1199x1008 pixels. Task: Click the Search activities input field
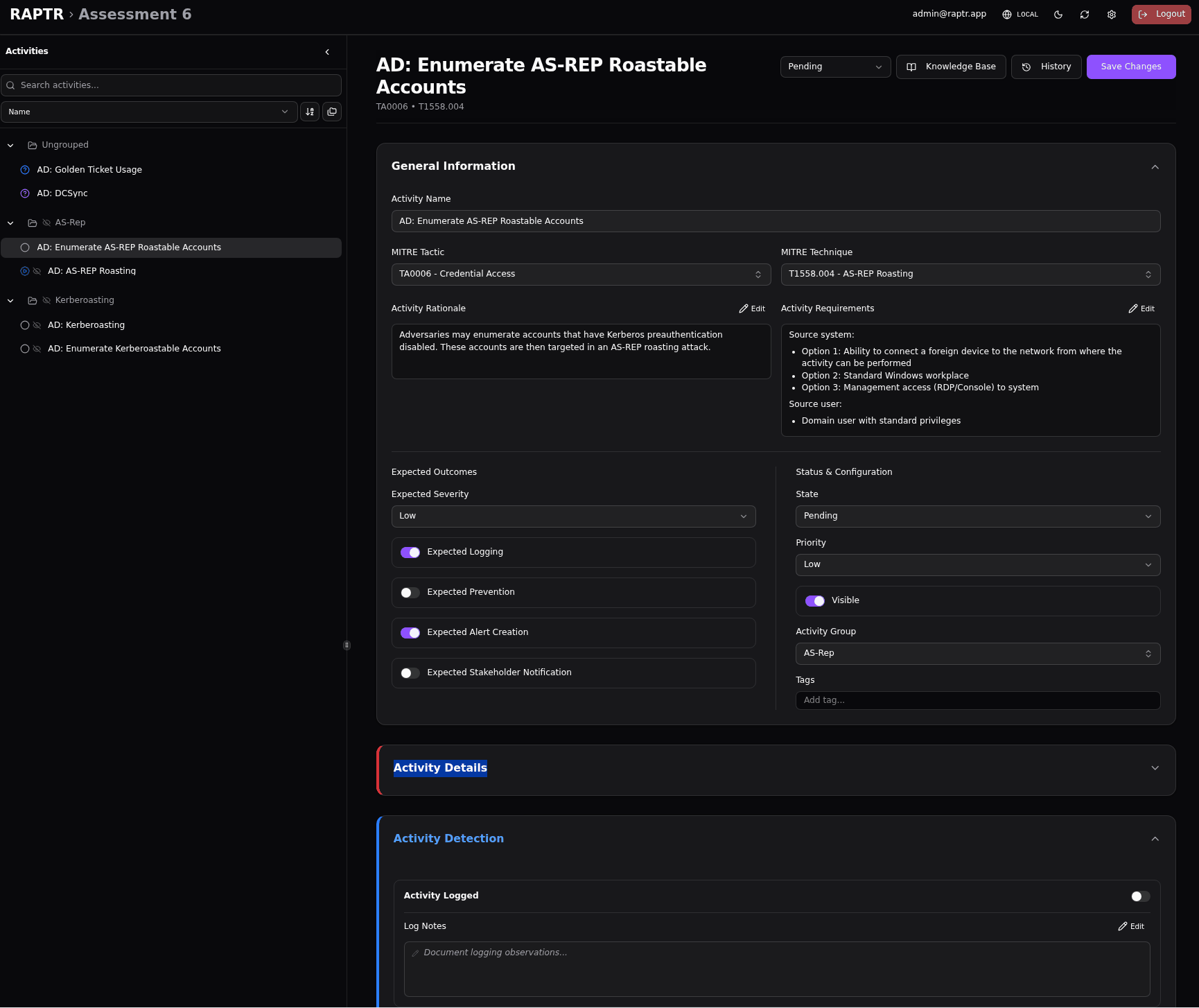tap(171, 85)
